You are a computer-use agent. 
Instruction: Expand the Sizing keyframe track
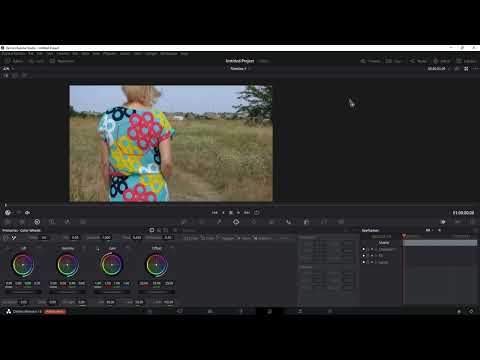click(x=376, y=262)
